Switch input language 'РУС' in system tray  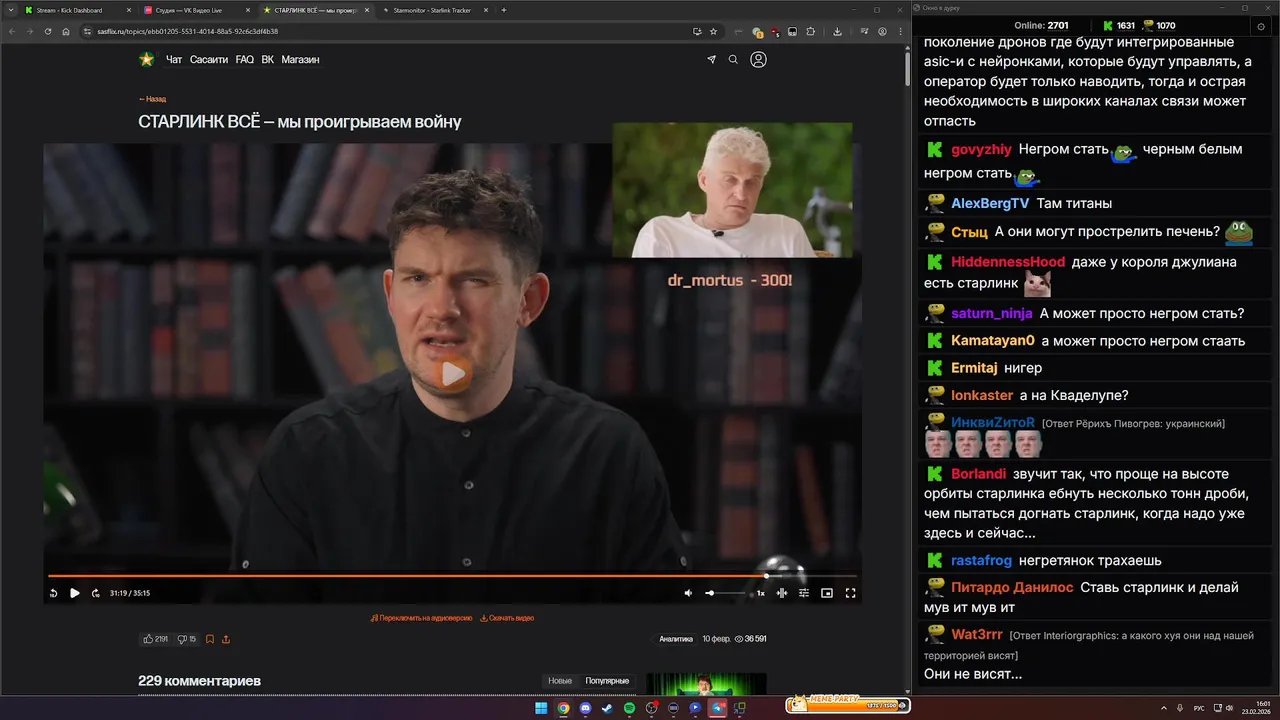[x=1199, y=708]
